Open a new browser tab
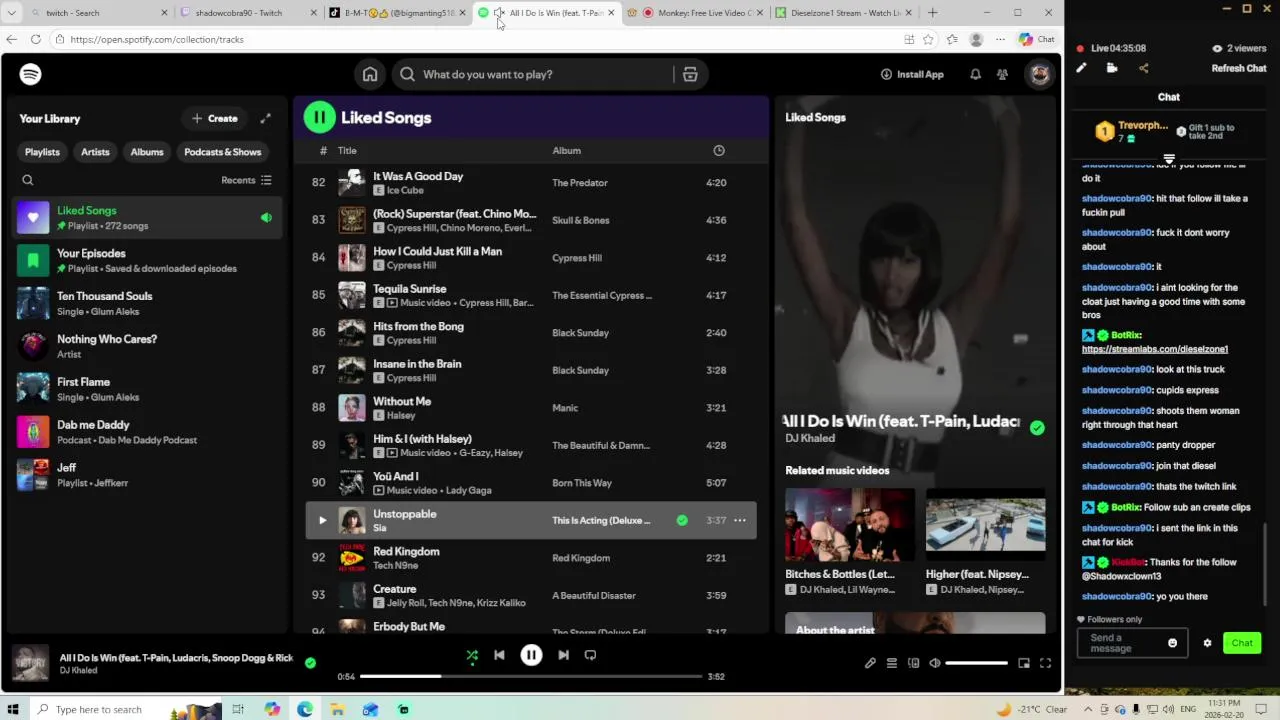1280x720 pixels. click(x=932, y=13)
